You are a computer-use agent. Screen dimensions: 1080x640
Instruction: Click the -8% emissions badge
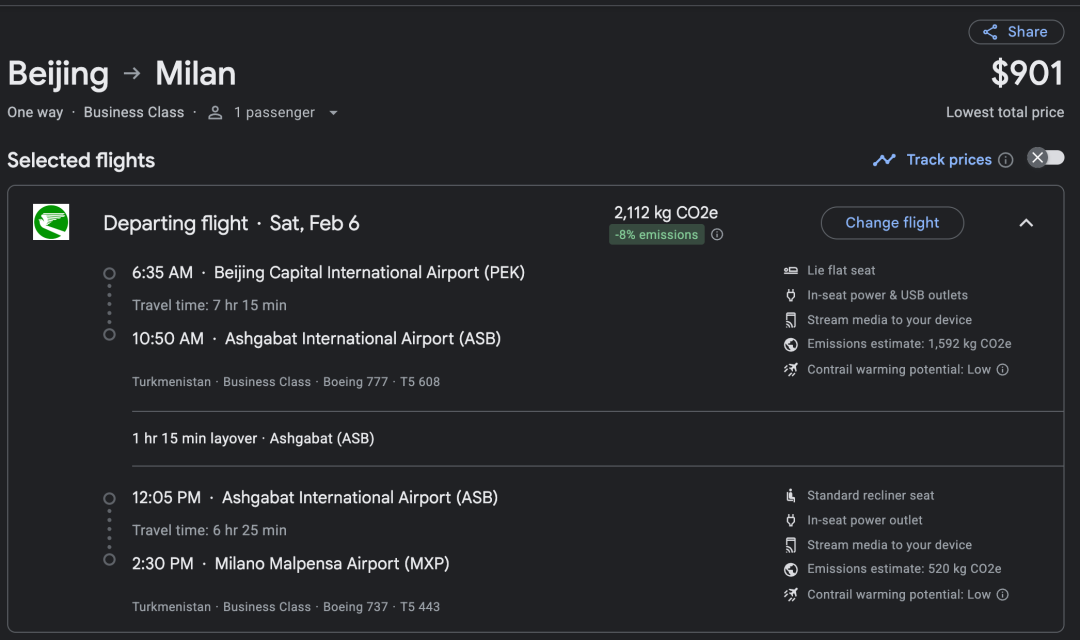tap(656, 235)
